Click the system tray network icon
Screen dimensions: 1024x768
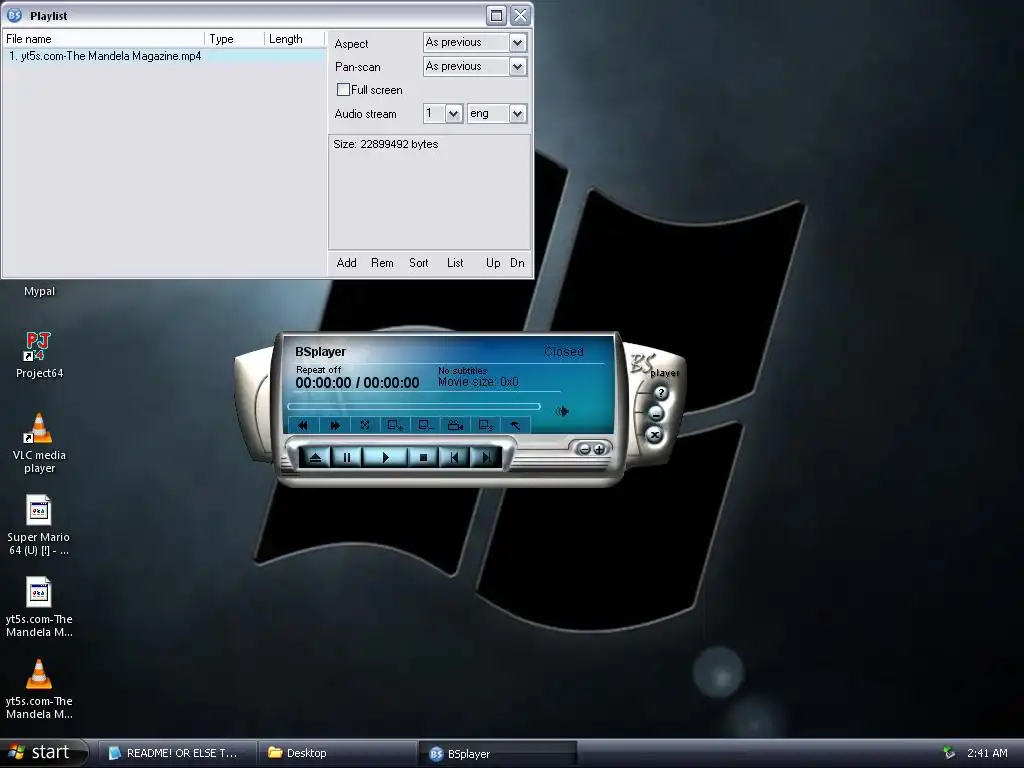coord(949,753)
